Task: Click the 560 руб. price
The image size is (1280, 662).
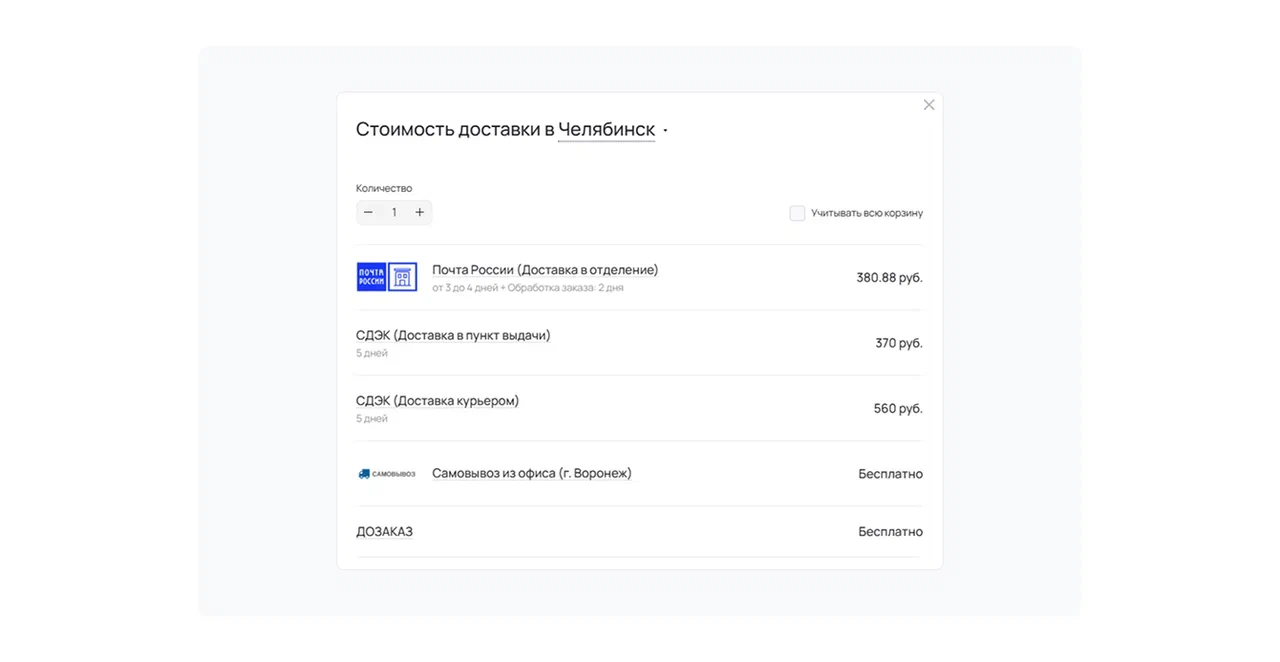Action: (x=898, y=408)
